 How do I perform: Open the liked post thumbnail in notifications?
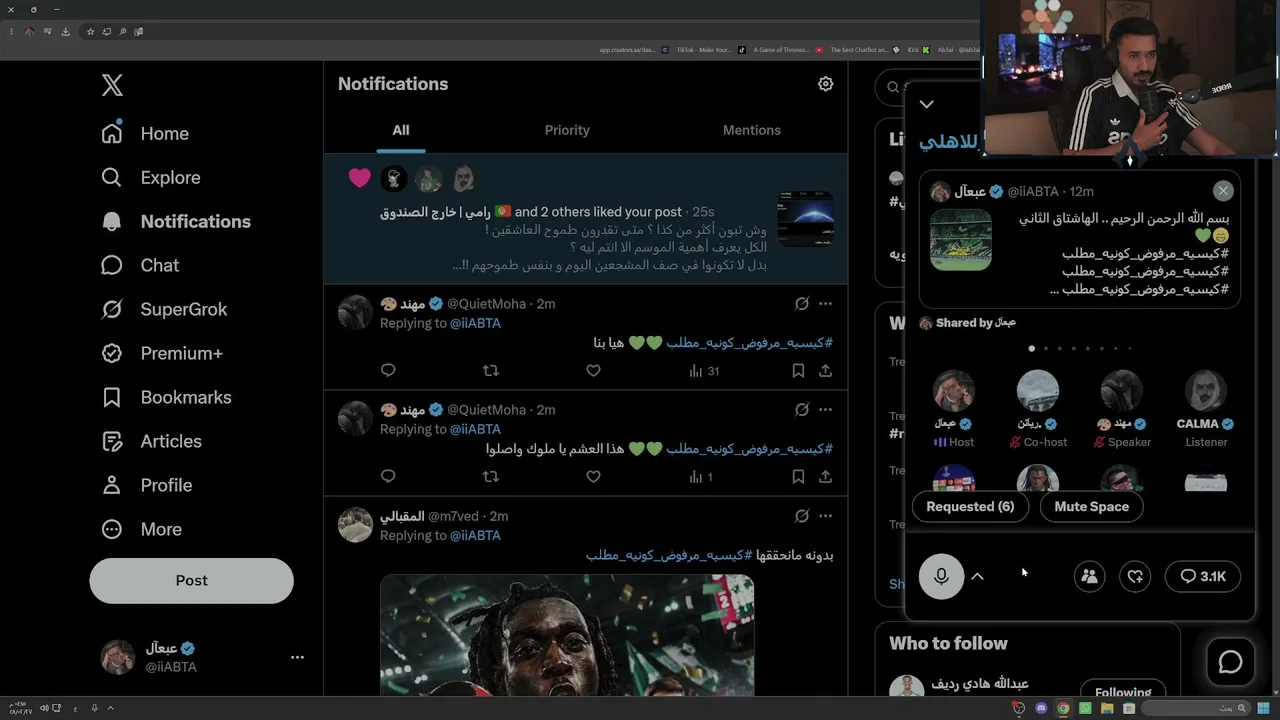pyautogui.click(x=805, y=219)
